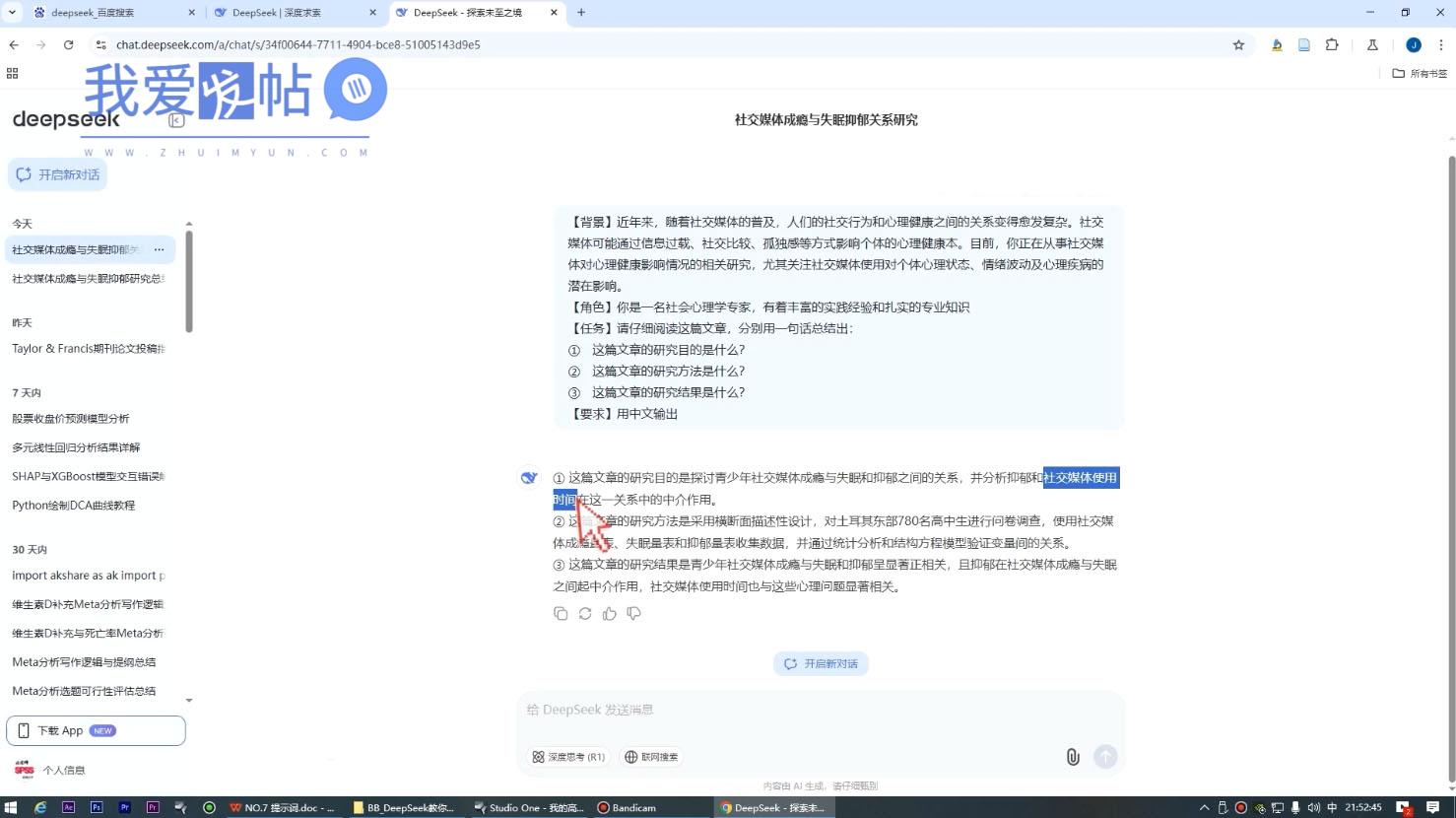Screen dimensions: 1456x818
Task: Copy the DeepSeek response with copy icon
Action: pyautogui.click(x=561, y=613)
